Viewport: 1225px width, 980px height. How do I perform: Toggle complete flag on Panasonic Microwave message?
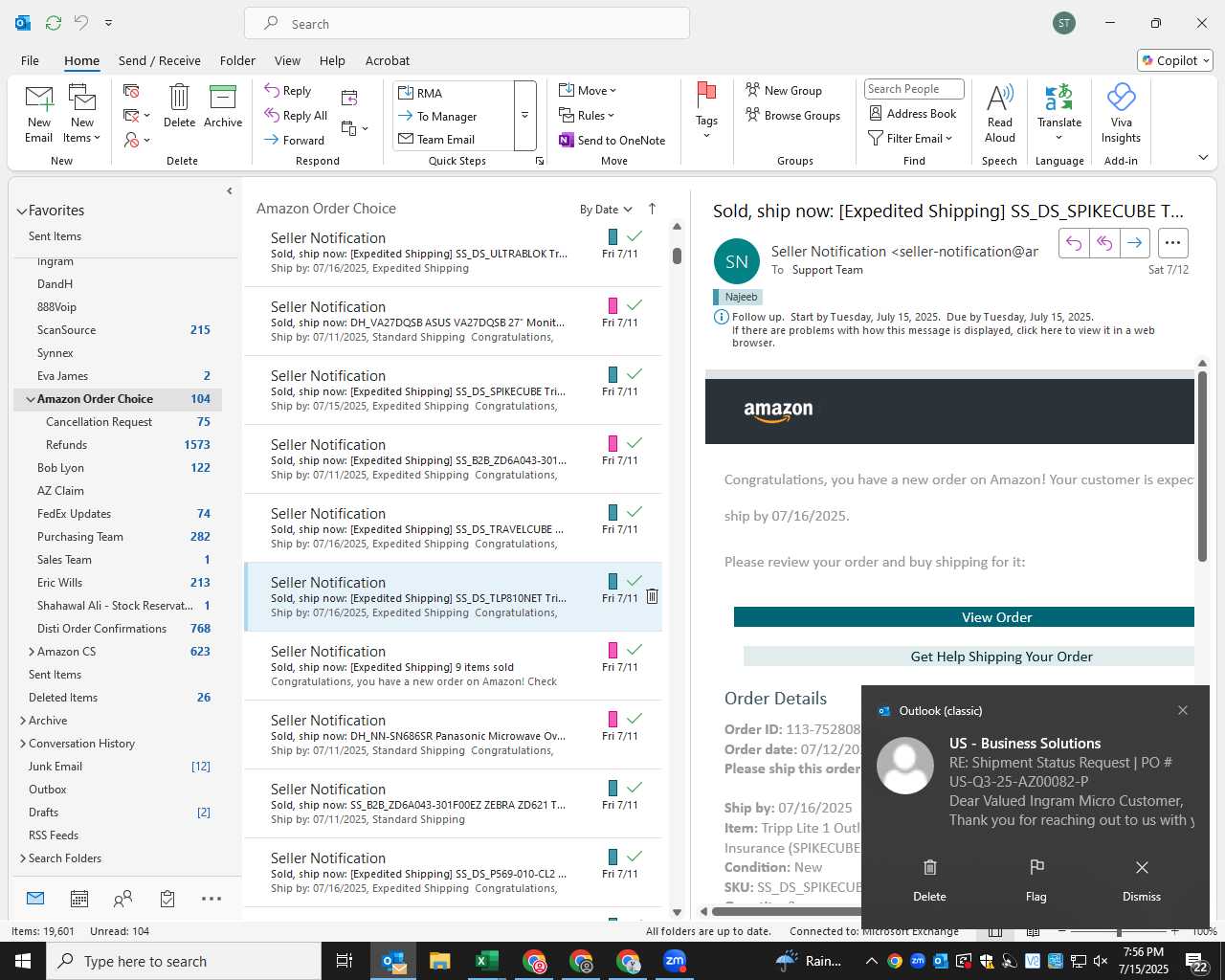click(x=635, y=718)
